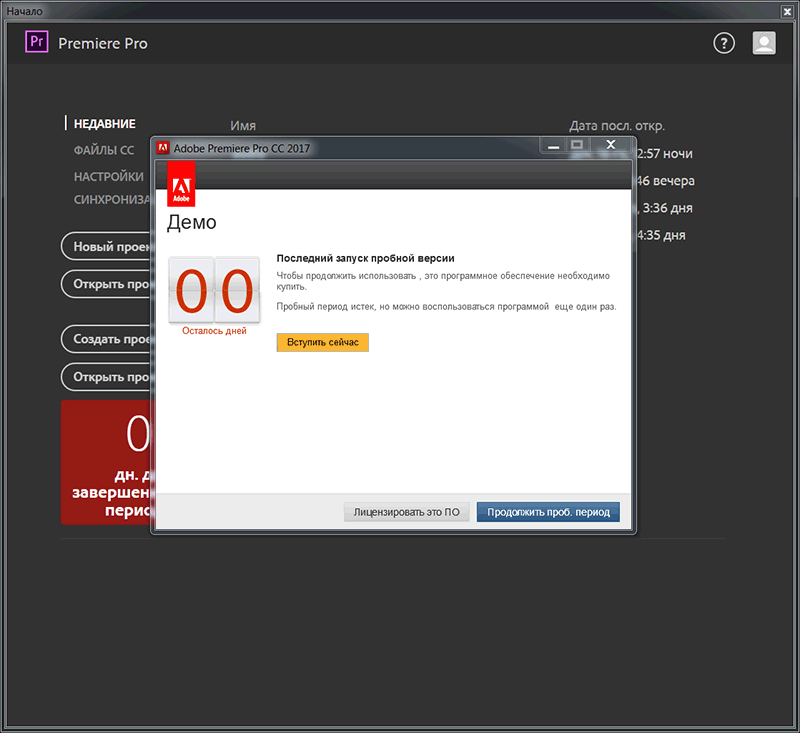This screenshot has height=733, width=800.
Task: Select the СИНХРОНИЗАЦИЯ tab
Action: [x=112, y=200]
